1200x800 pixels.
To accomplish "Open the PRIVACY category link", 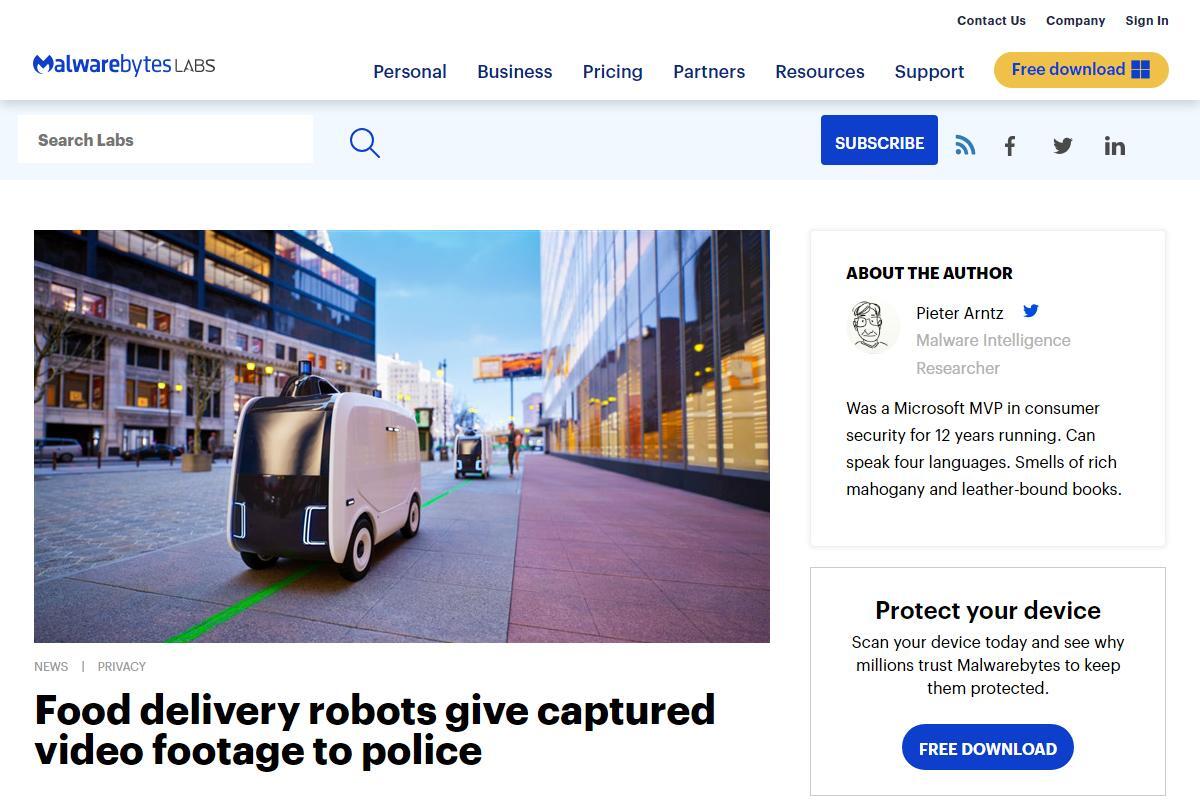I will 122,666.
